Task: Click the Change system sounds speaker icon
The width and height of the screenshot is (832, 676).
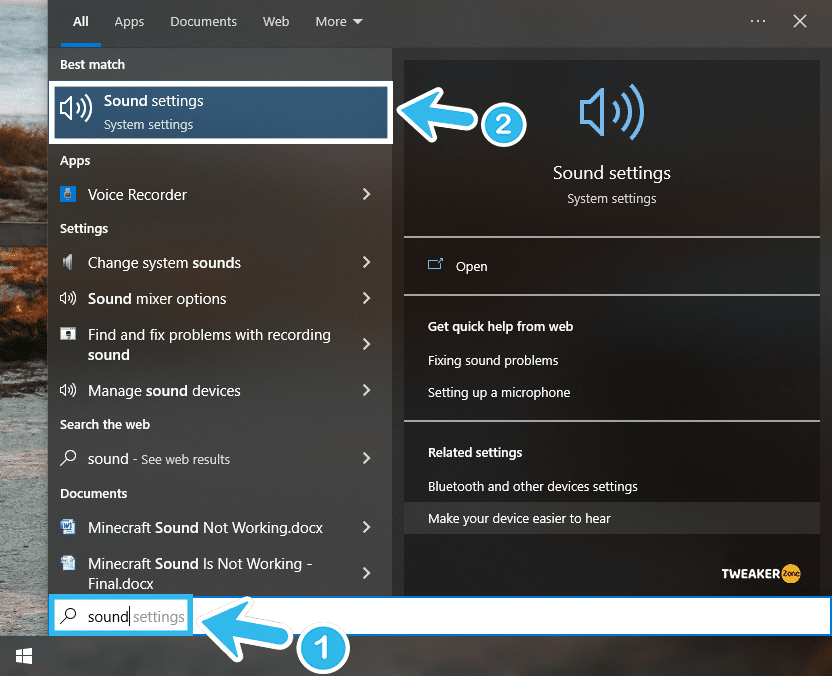Action: tap(67, 262)
